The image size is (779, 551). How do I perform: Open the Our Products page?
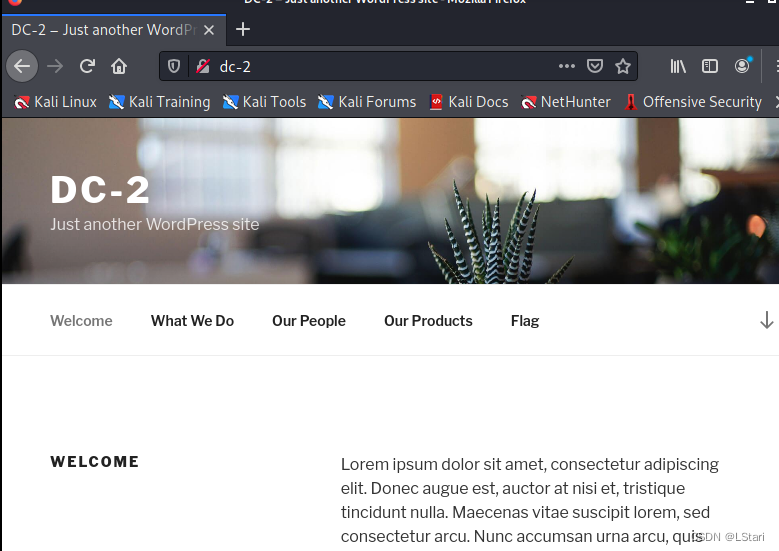pyautogui.click(x=428, y=321)
